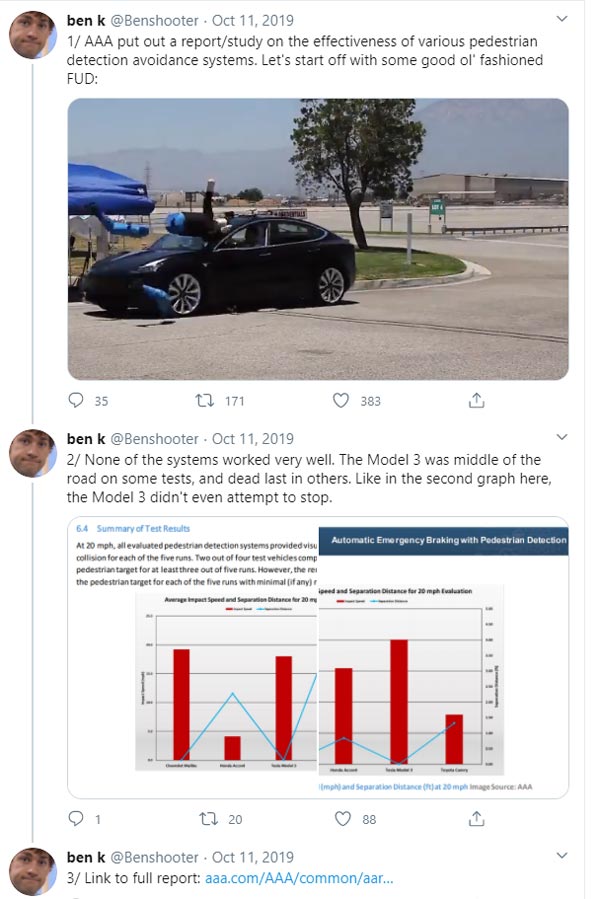The width and height of the screenshot is (600, 899).
Task: Share the second tweet via share icon
Action: coord(477,819)
